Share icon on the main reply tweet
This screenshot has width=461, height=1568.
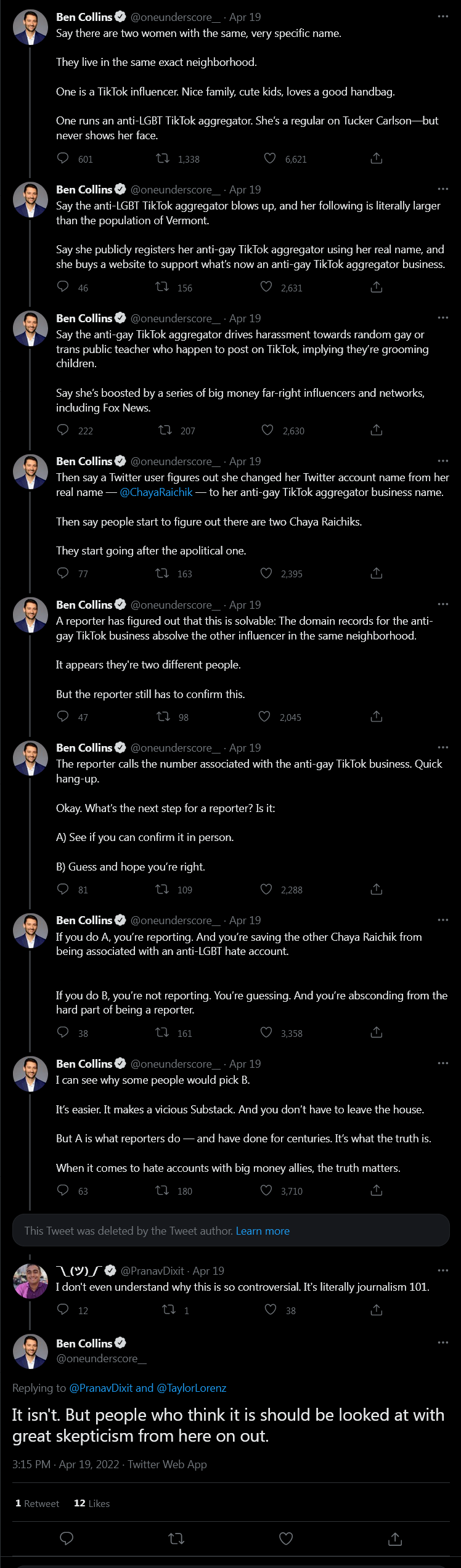[x=395, y=1538]
